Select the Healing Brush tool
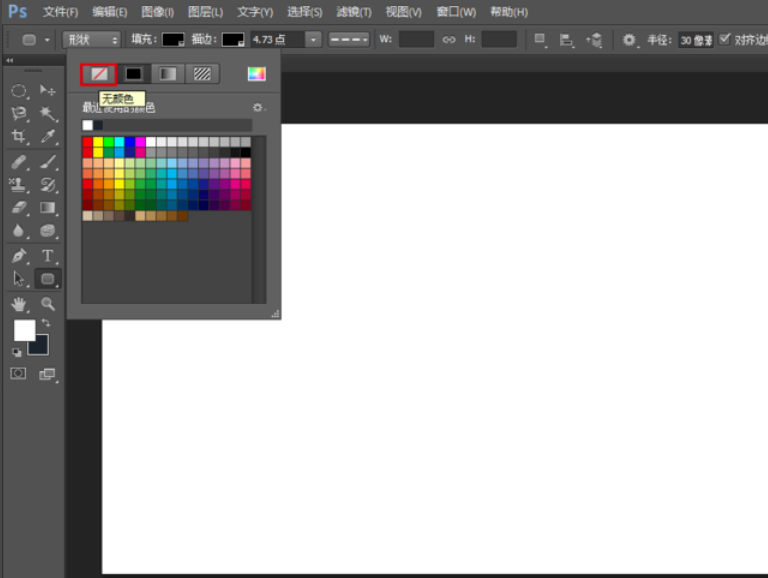The image size is (768, 578). tap(19, 162)
